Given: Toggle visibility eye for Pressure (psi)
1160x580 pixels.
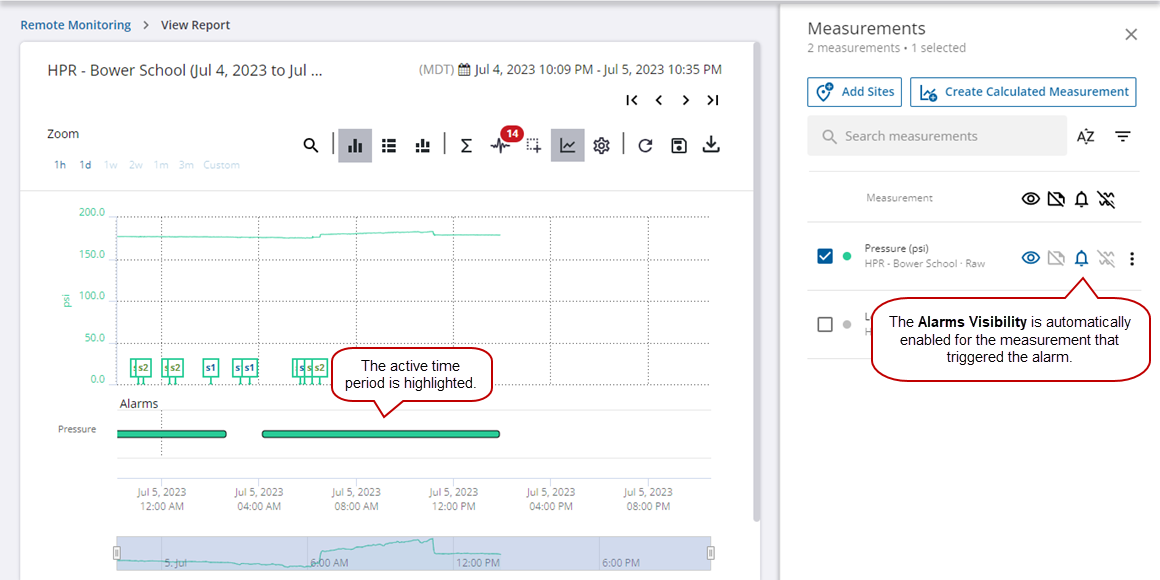Looking at the screenshot, I should tap(1030, 259).
